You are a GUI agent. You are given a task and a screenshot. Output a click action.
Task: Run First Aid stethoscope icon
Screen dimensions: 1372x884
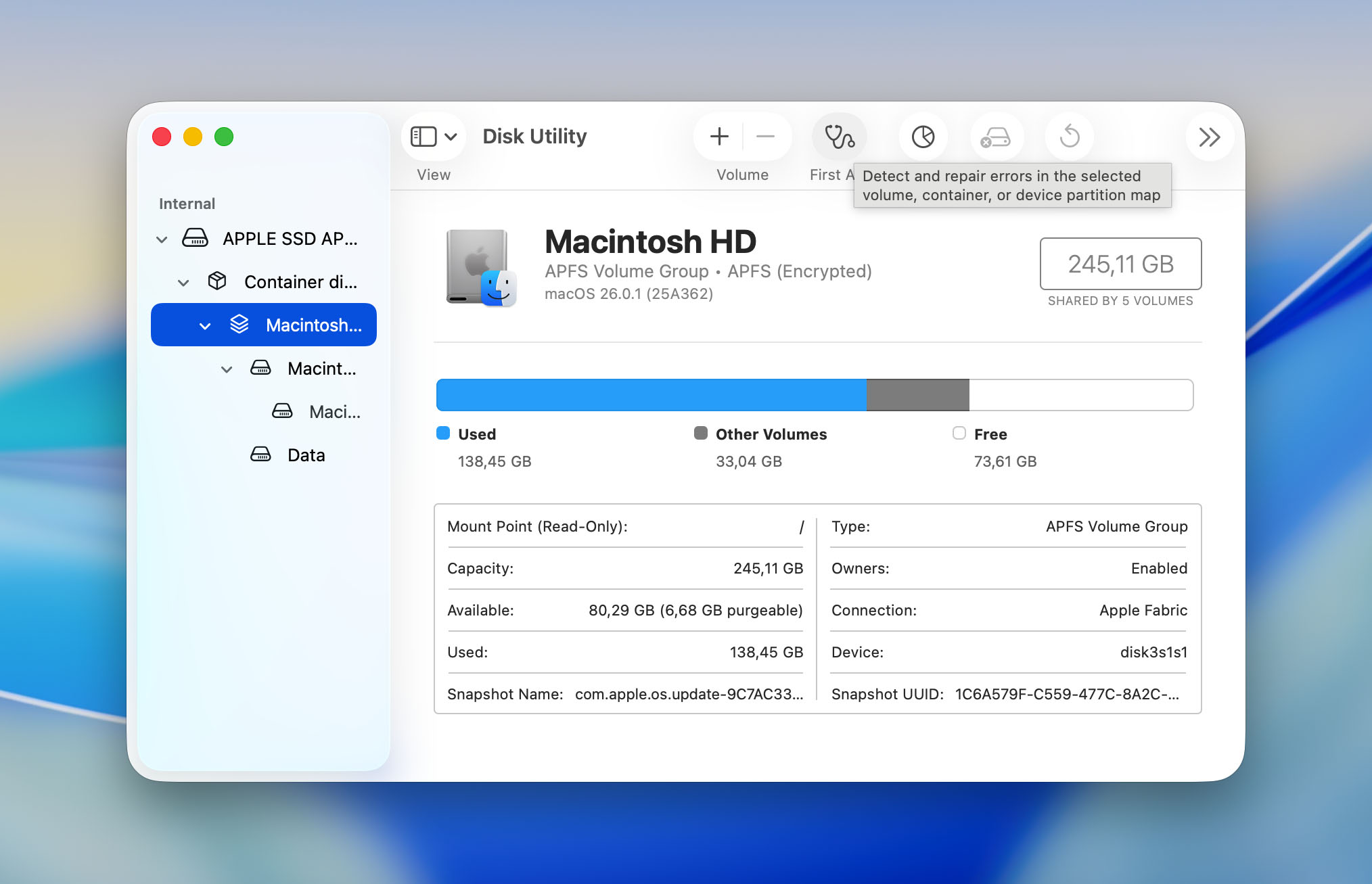click(840, 137)
